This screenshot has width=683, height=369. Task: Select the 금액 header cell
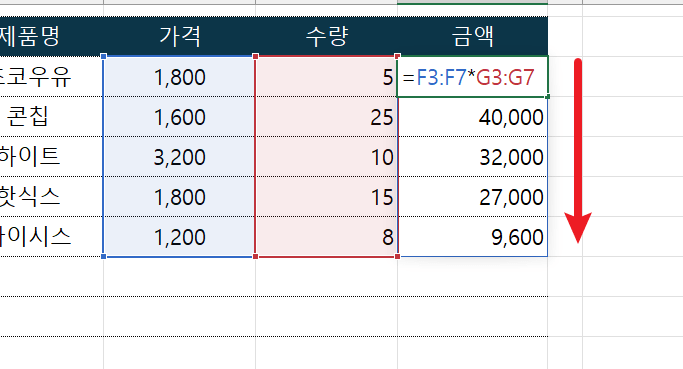point(473,36)
